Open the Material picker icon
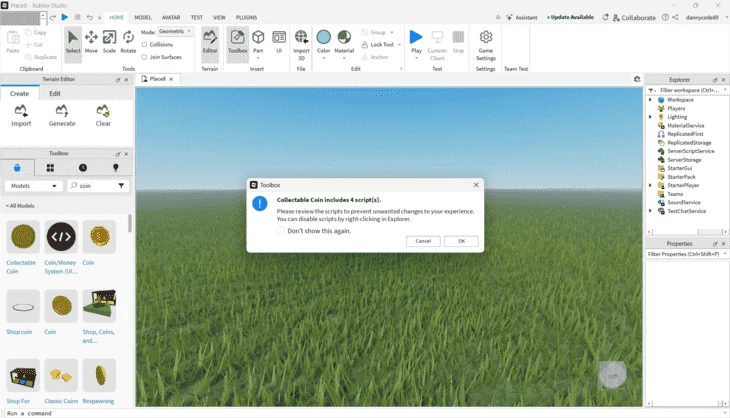The height and width of the screenshot is (418, 730). point(344,37)
